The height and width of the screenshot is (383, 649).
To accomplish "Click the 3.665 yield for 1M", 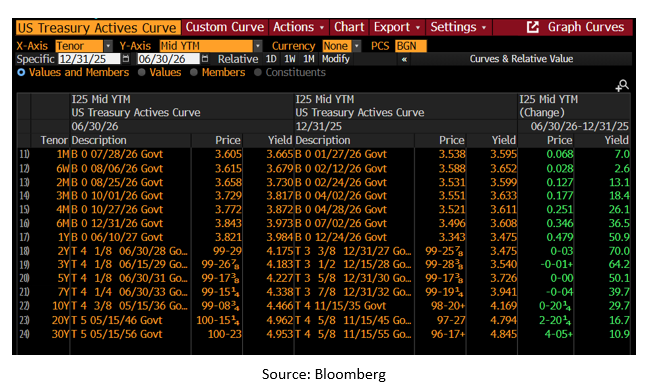I will (x=279, y=154).
